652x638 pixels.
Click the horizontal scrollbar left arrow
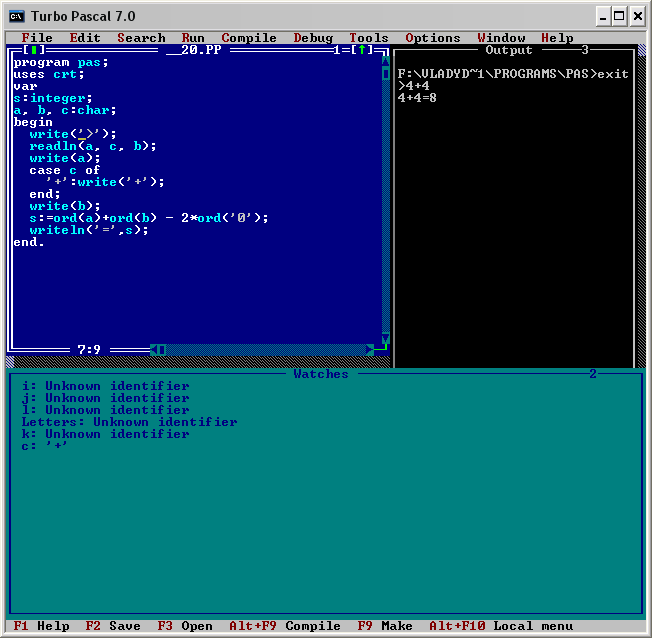[x=155, y=350]
